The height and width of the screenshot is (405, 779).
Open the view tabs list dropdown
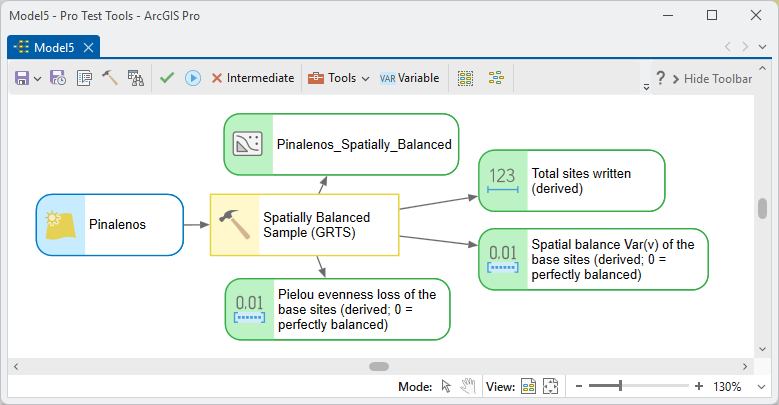(763, 47)
